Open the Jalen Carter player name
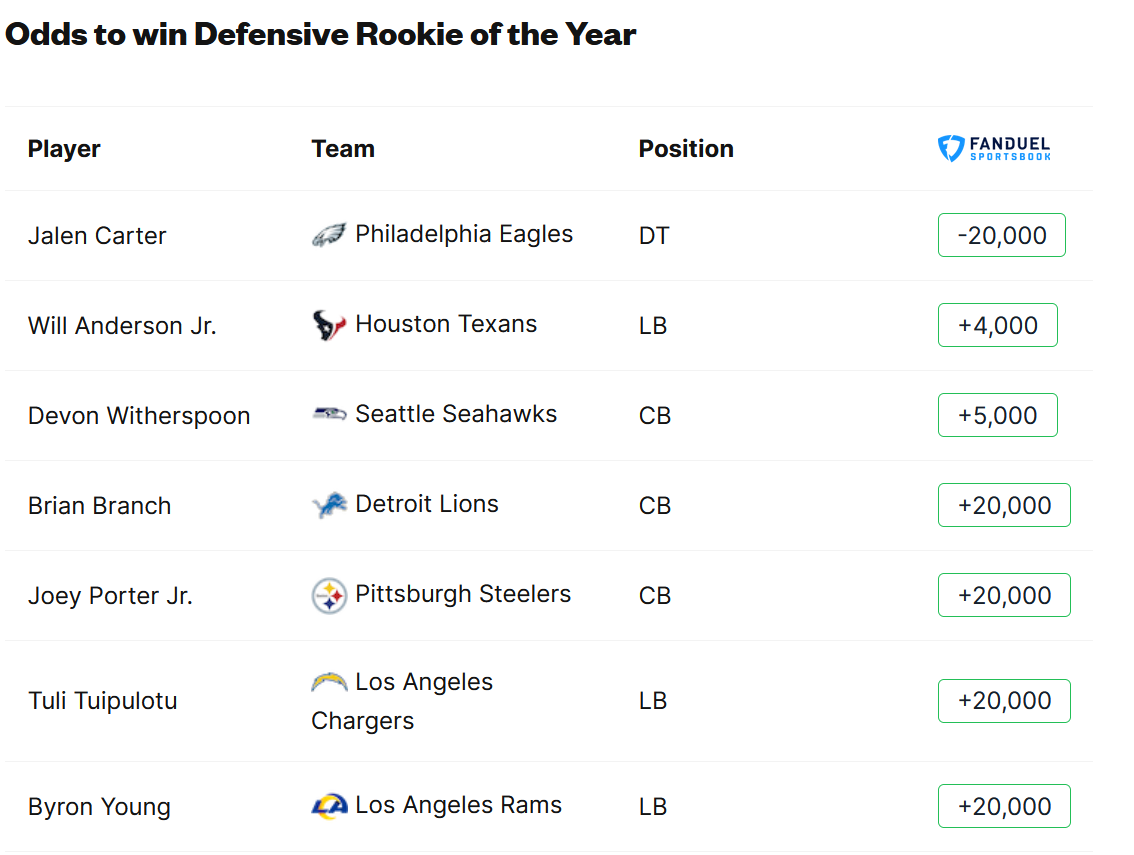 click(x=97, y=236)
